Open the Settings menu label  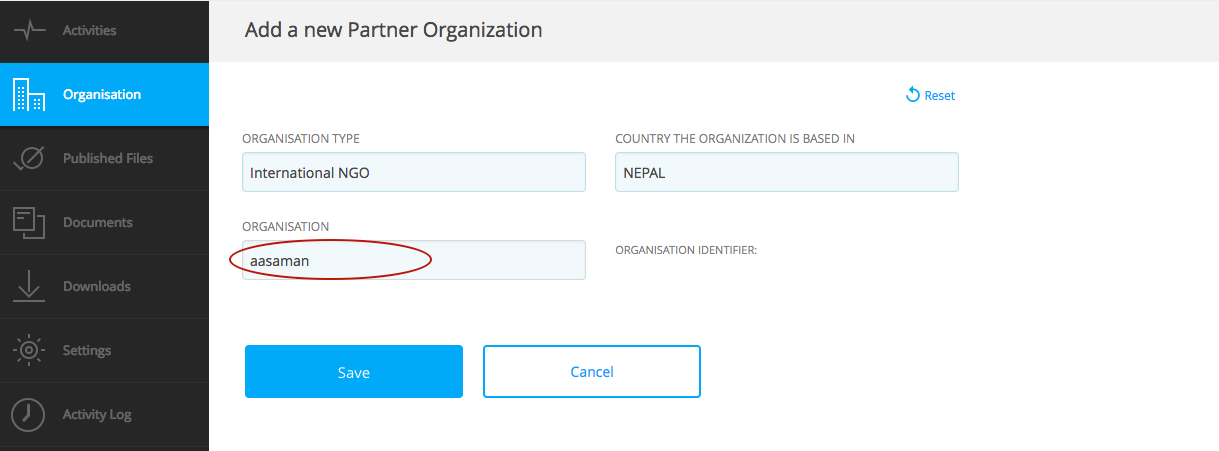[x=87, y=350]
